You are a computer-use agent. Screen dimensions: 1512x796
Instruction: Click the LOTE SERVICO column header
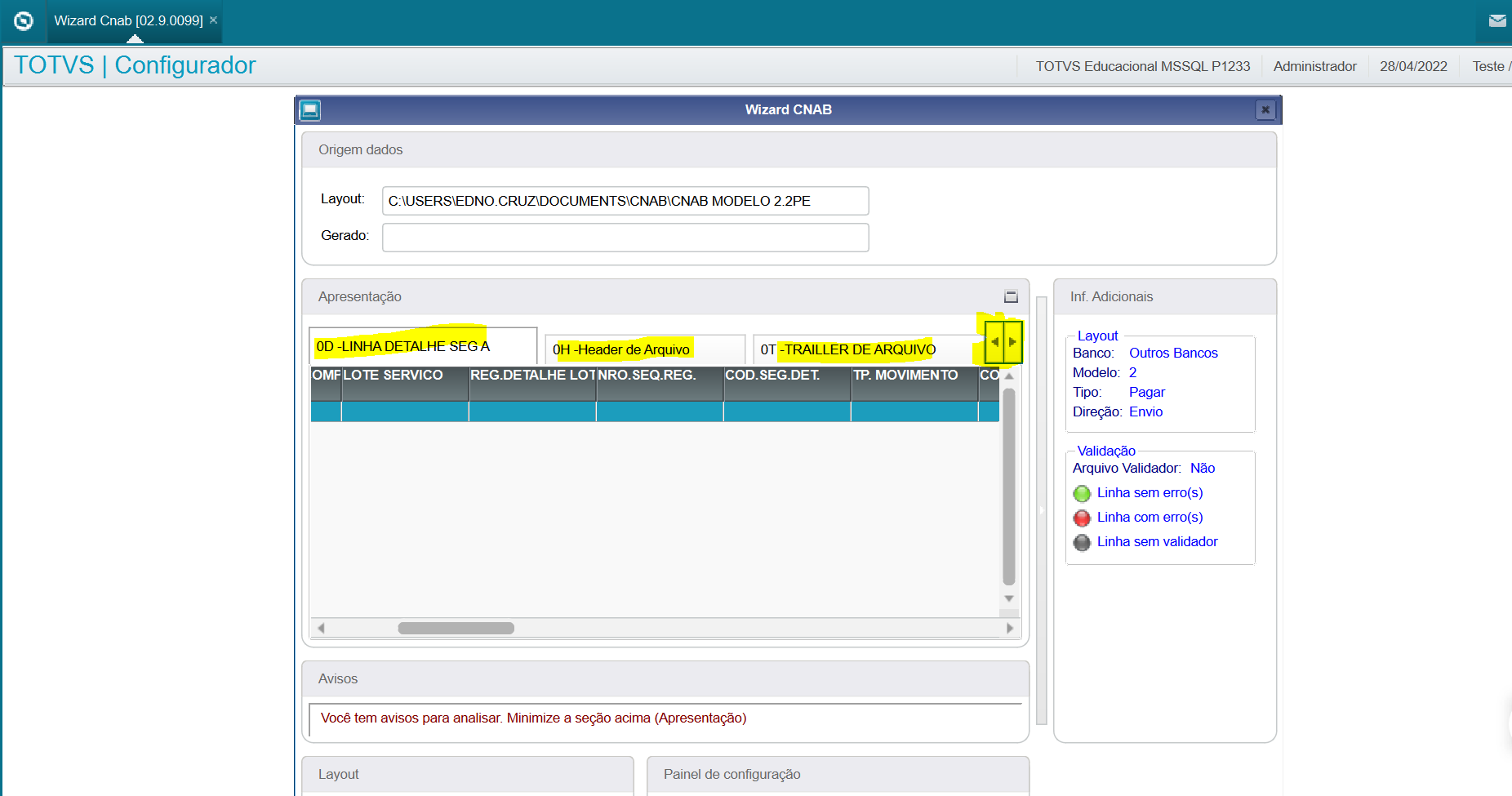(x=405, y=383)
